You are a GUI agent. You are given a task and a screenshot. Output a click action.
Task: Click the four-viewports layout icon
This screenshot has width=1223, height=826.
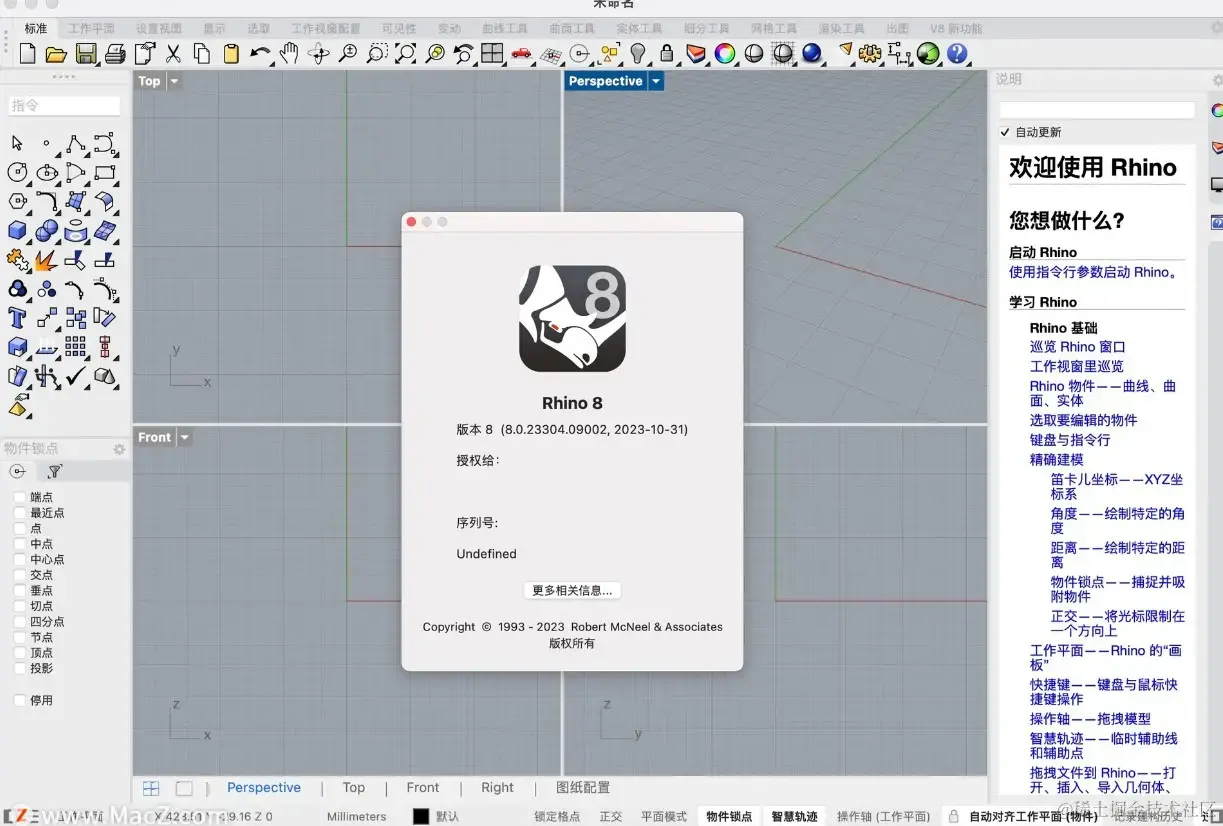pos(492,53)
